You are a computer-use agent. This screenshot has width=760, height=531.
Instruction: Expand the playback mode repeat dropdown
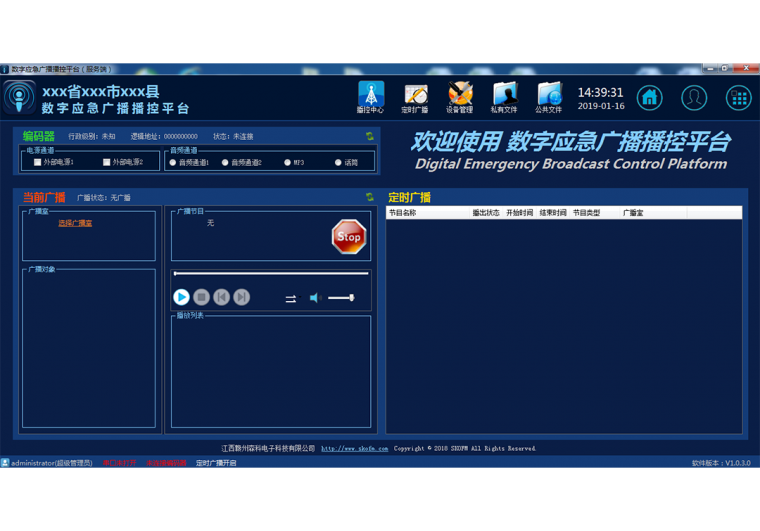291,298
